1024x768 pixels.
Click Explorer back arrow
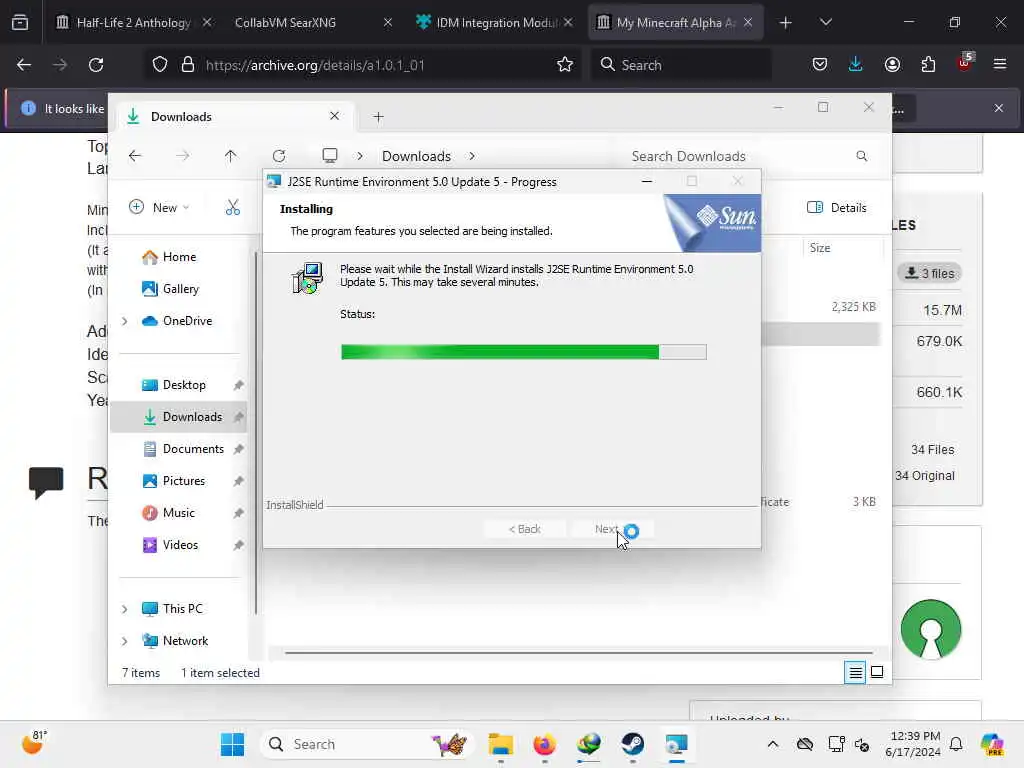pyautogui.click(x=135, y=156)
